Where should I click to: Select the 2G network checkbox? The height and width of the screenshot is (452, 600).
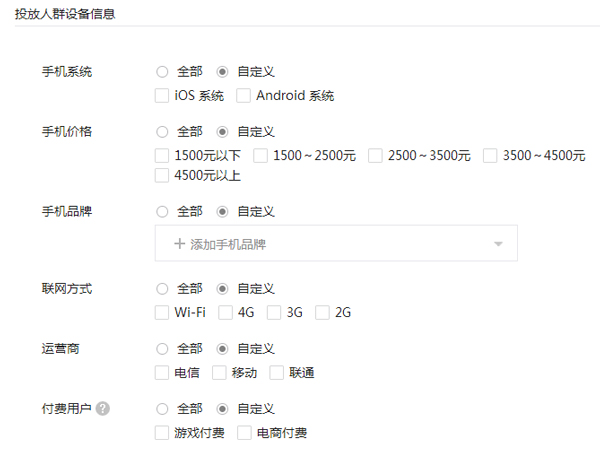(x=322, y=313)
